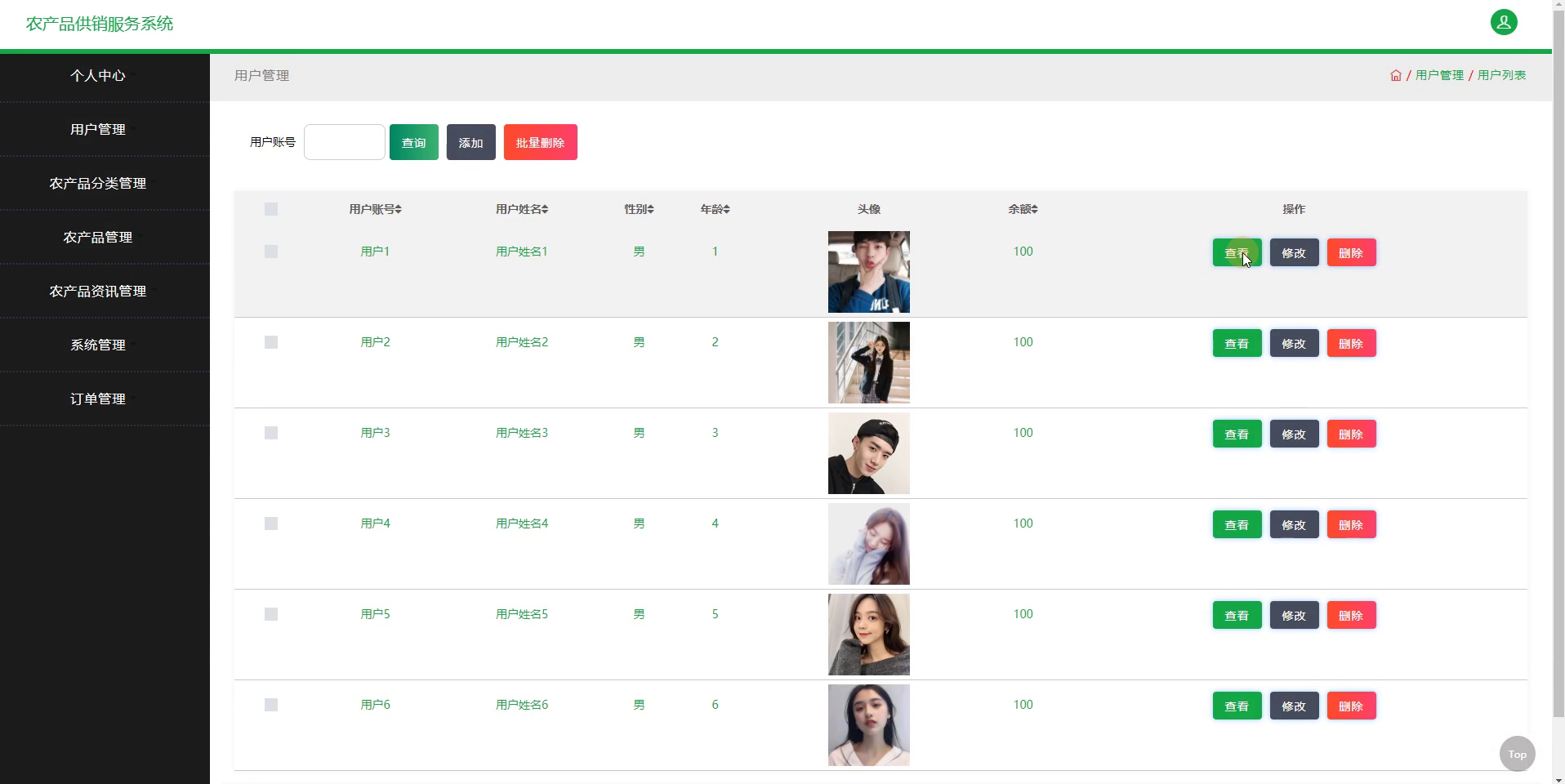Sort by 余额 column arrows

1035,210
